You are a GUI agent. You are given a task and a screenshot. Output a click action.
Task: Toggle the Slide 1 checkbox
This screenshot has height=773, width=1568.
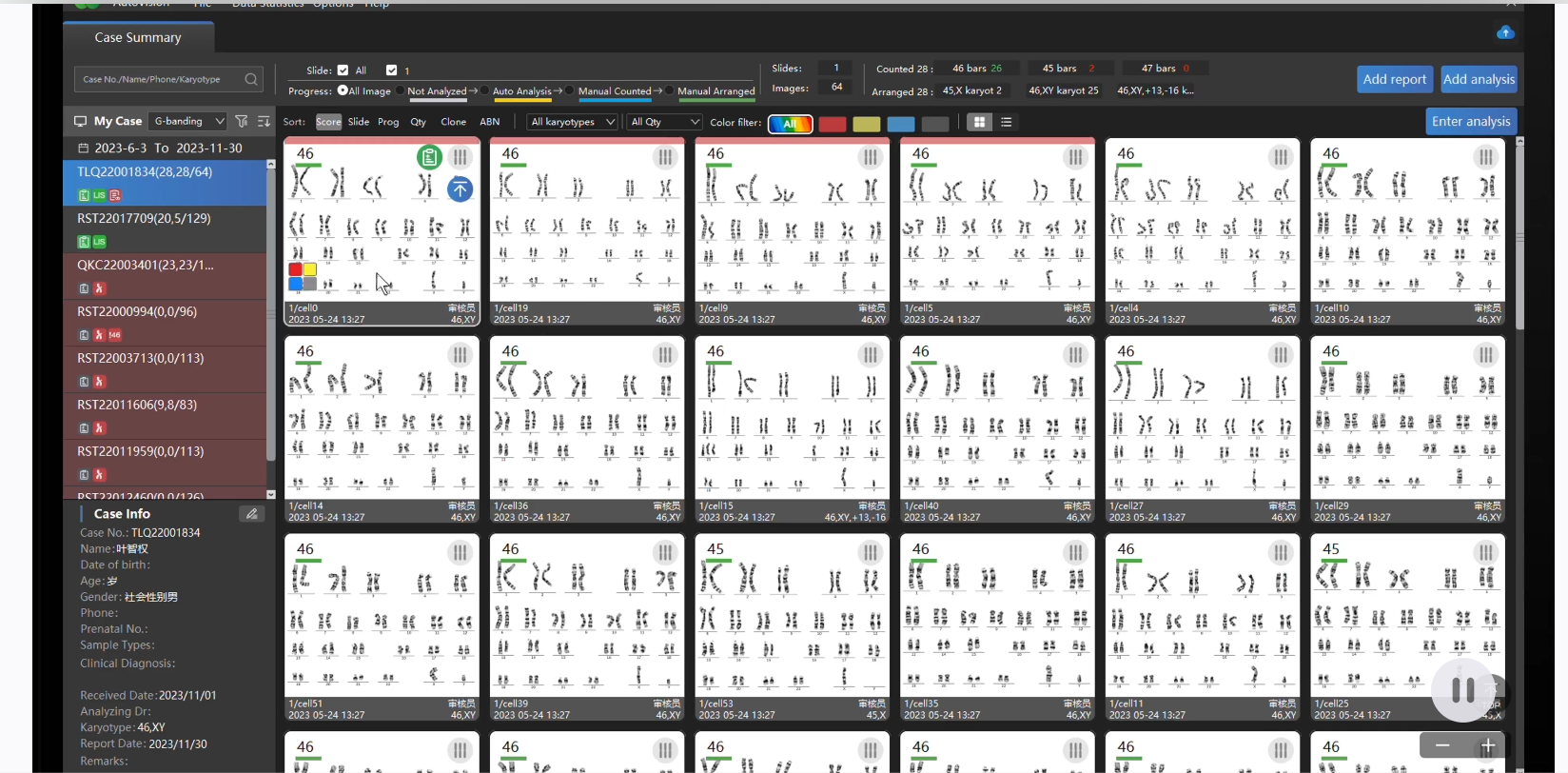[391, 70]
